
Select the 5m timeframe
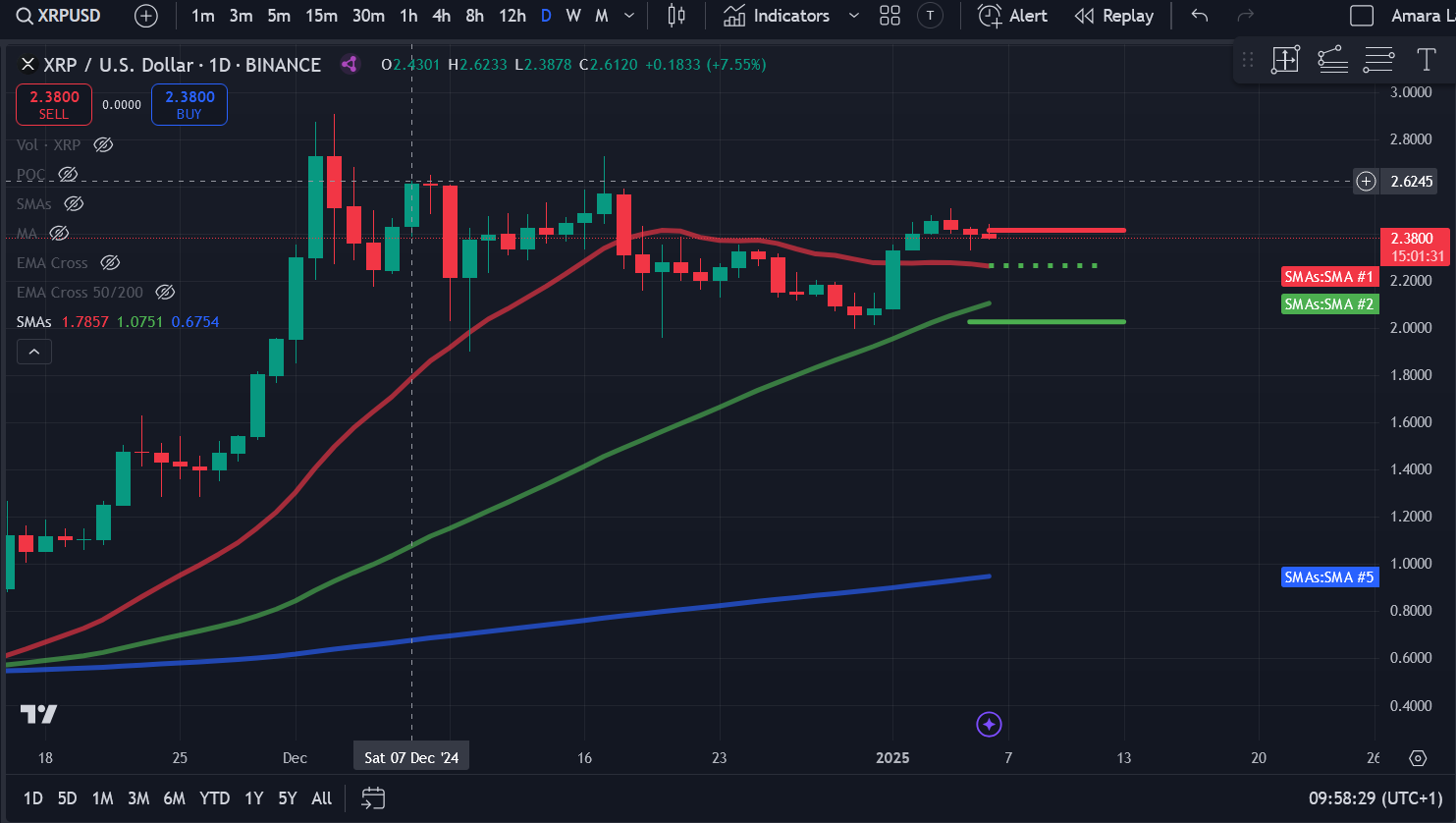[279, 16]
